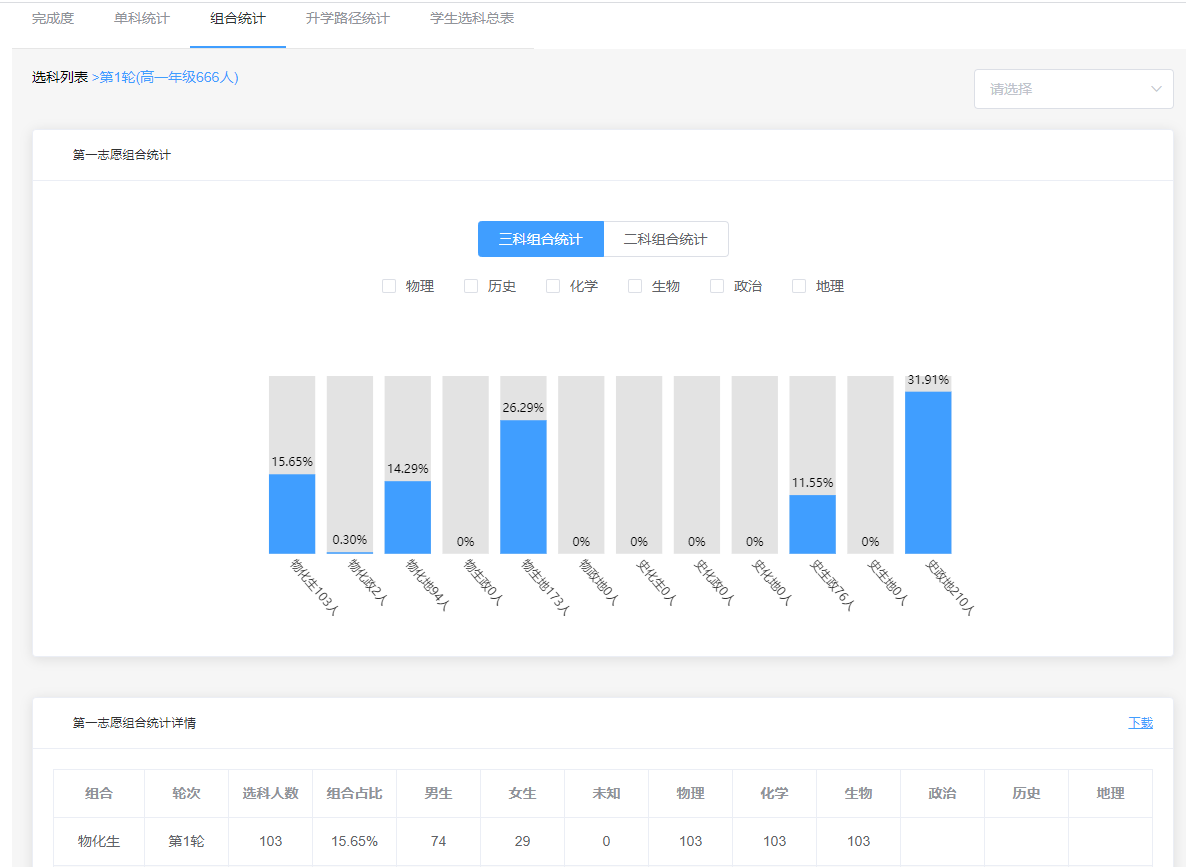Click the 物化政 bar labeled 0.30%
The height and width of the screenshot is (867, 1186).
[349, 552]
